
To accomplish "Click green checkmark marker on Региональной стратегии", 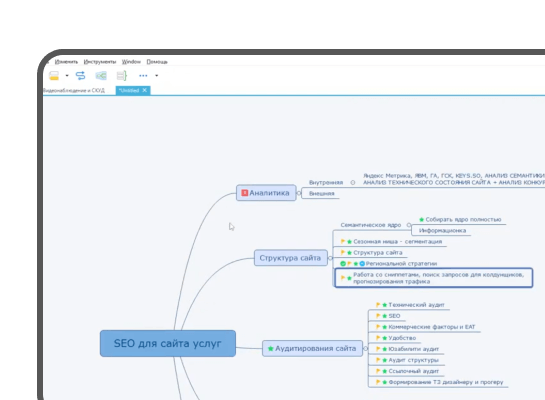I will (343, 264).
